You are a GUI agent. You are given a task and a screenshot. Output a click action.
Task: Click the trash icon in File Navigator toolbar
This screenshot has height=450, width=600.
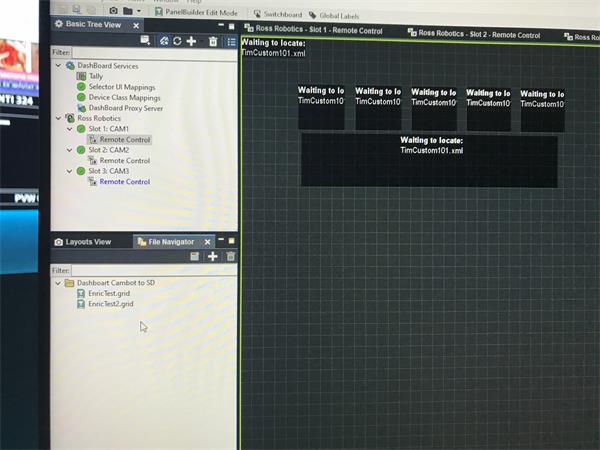(x=230, y=256)
